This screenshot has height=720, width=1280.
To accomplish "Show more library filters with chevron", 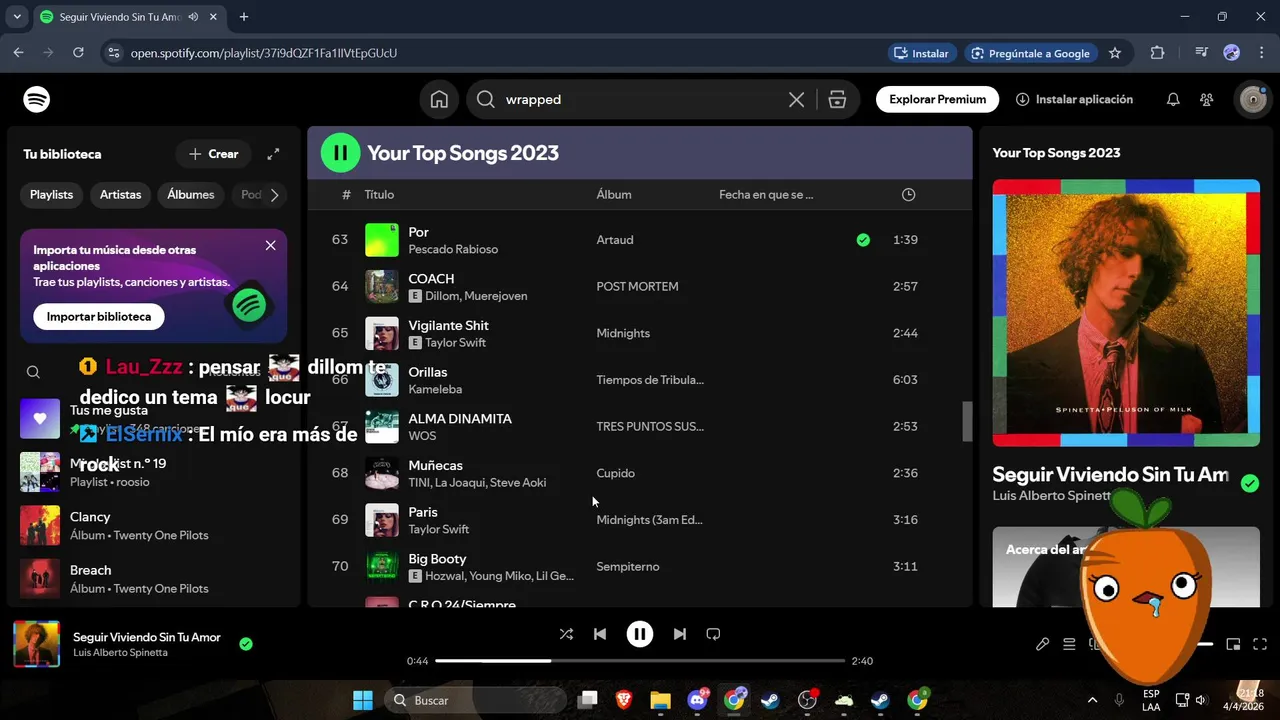I will click(x=274, y=195).
